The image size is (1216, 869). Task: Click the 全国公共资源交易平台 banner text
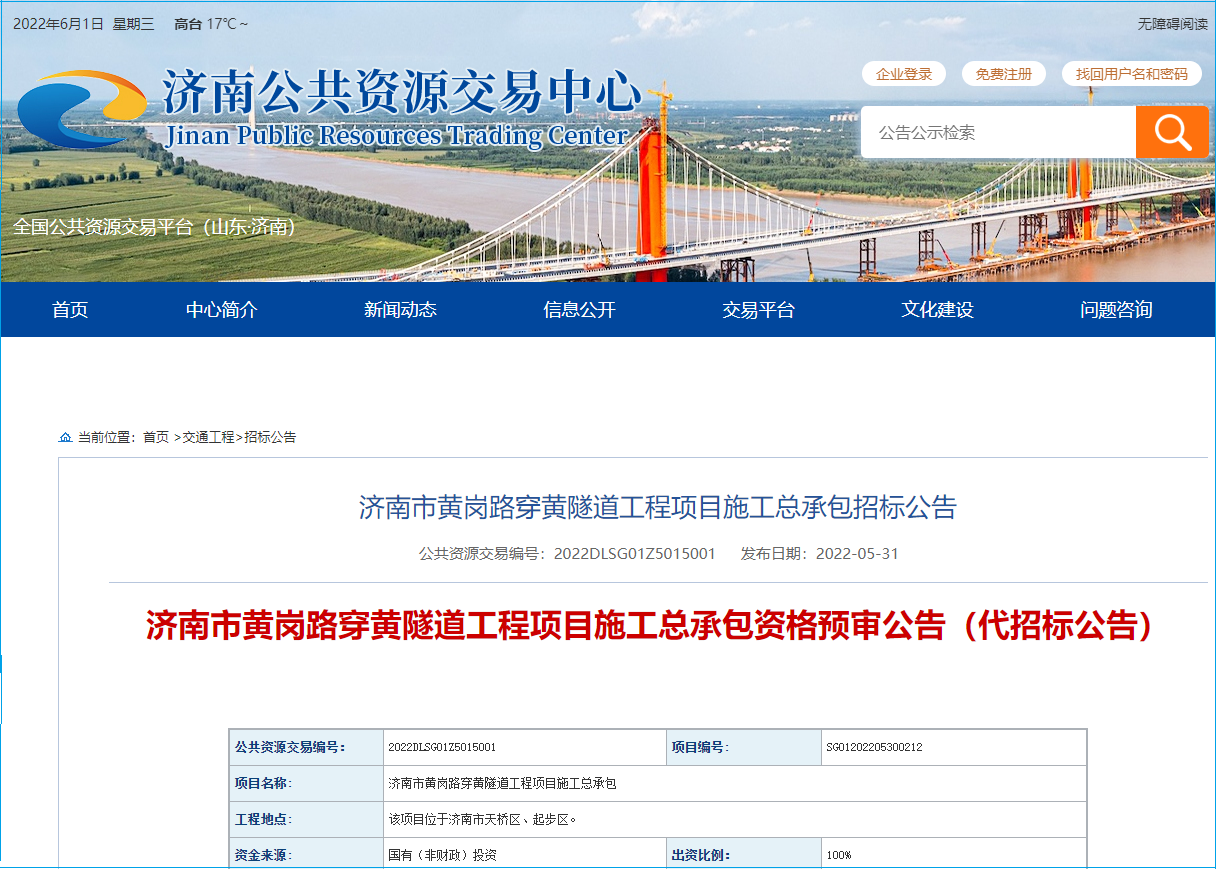click(155, 227)
